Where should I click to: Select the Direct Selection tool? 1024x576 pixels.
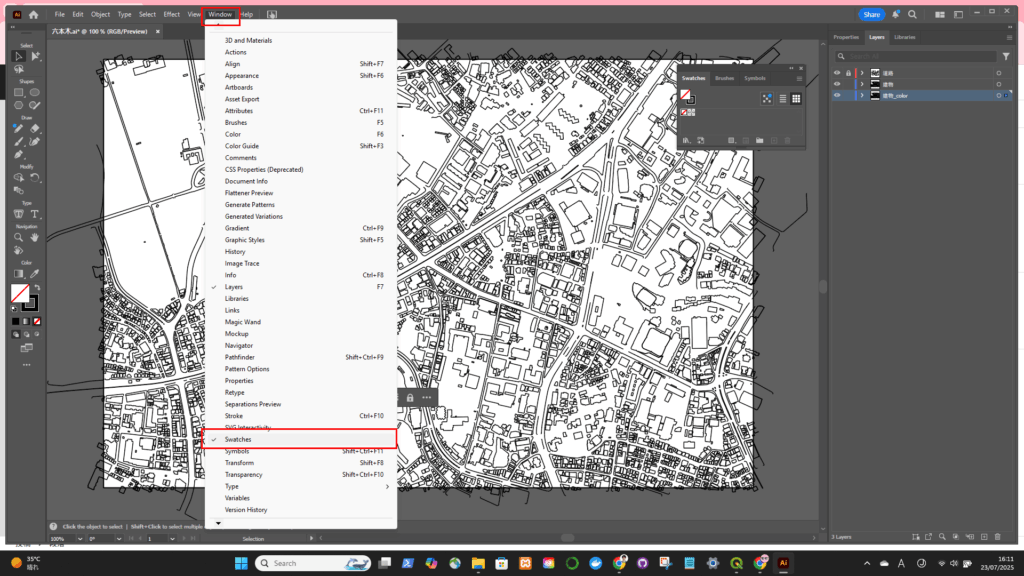(35, 56)
